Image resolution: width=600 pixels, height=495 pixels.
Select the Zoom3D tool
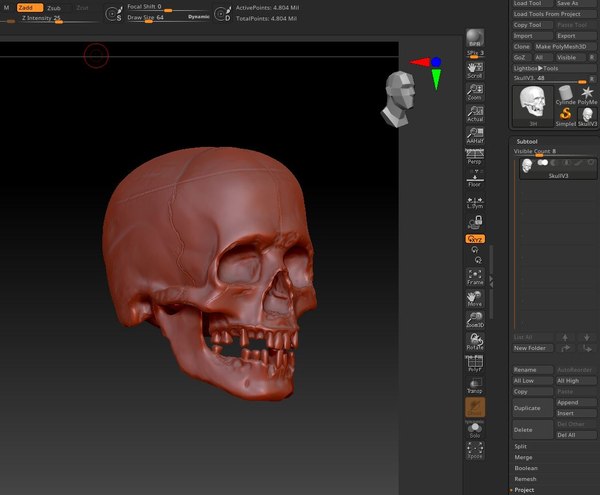(x=475, y=320)
